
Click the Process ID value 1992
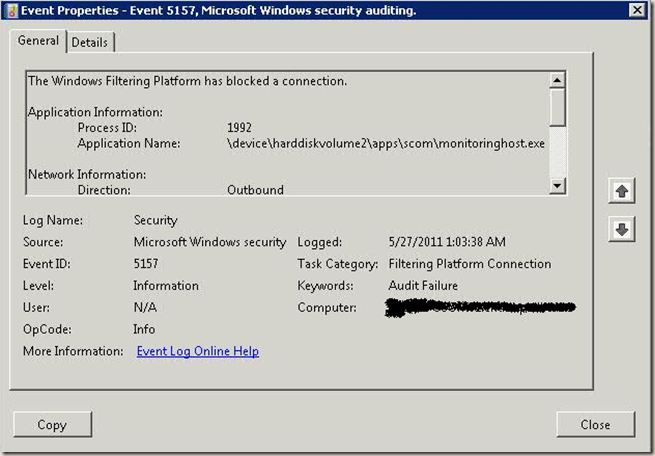(239, 127)
